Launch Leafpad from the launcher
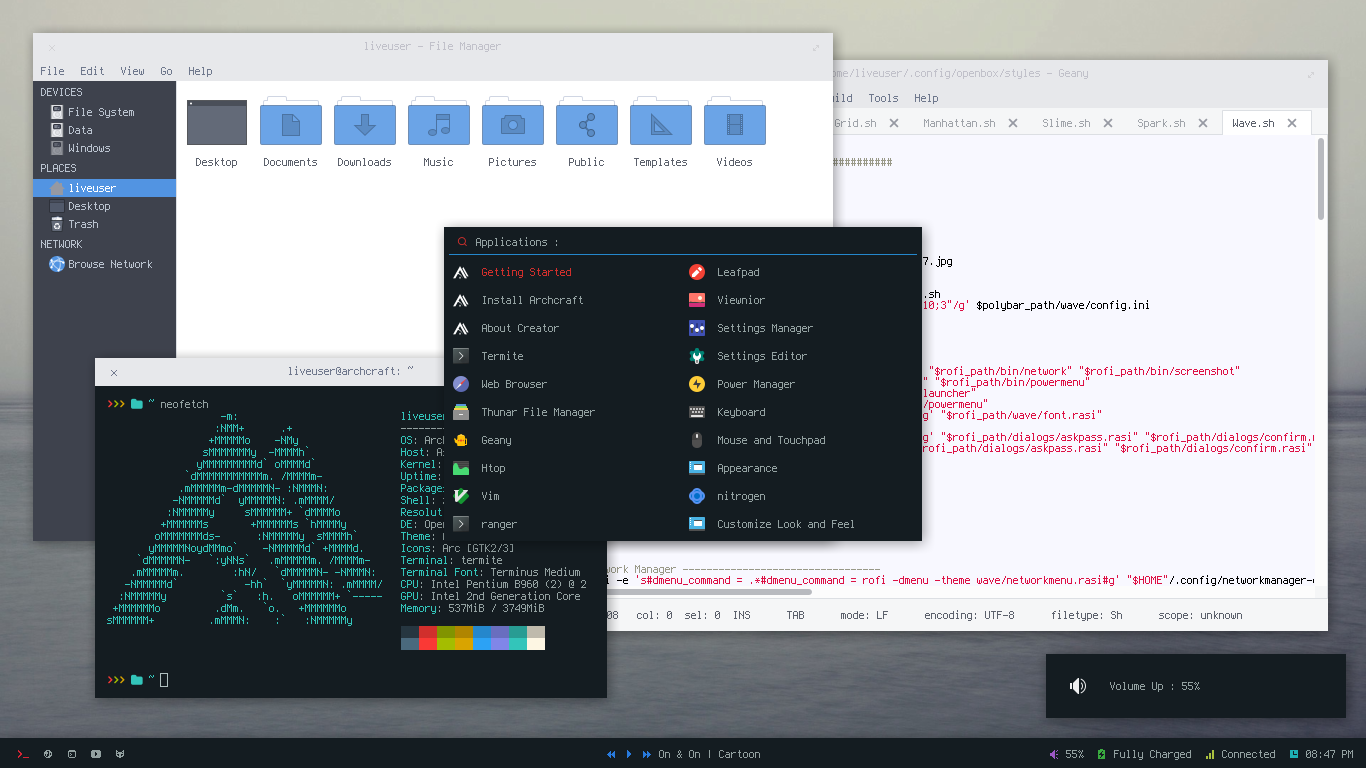Image resolution: width=1366 pixels, height=768 pixels. coord(800,272)
